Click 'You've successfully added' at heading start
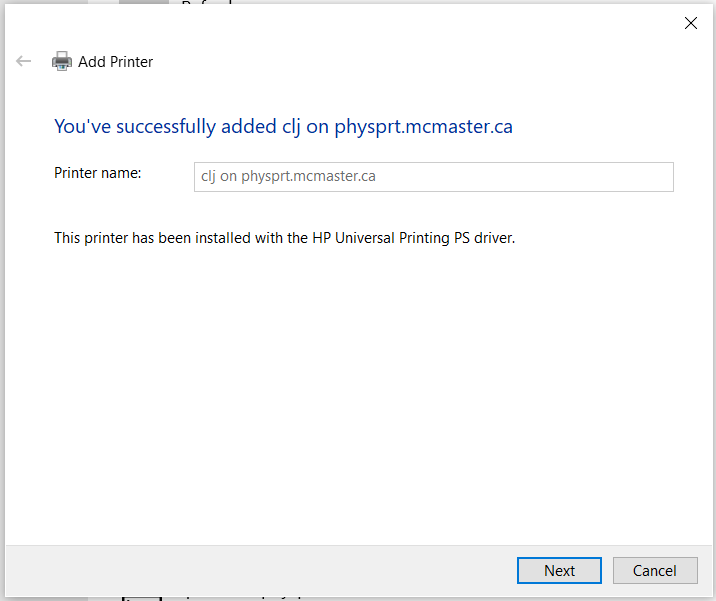716x601 pixels. pyautogui.click(x=135, y=127)
